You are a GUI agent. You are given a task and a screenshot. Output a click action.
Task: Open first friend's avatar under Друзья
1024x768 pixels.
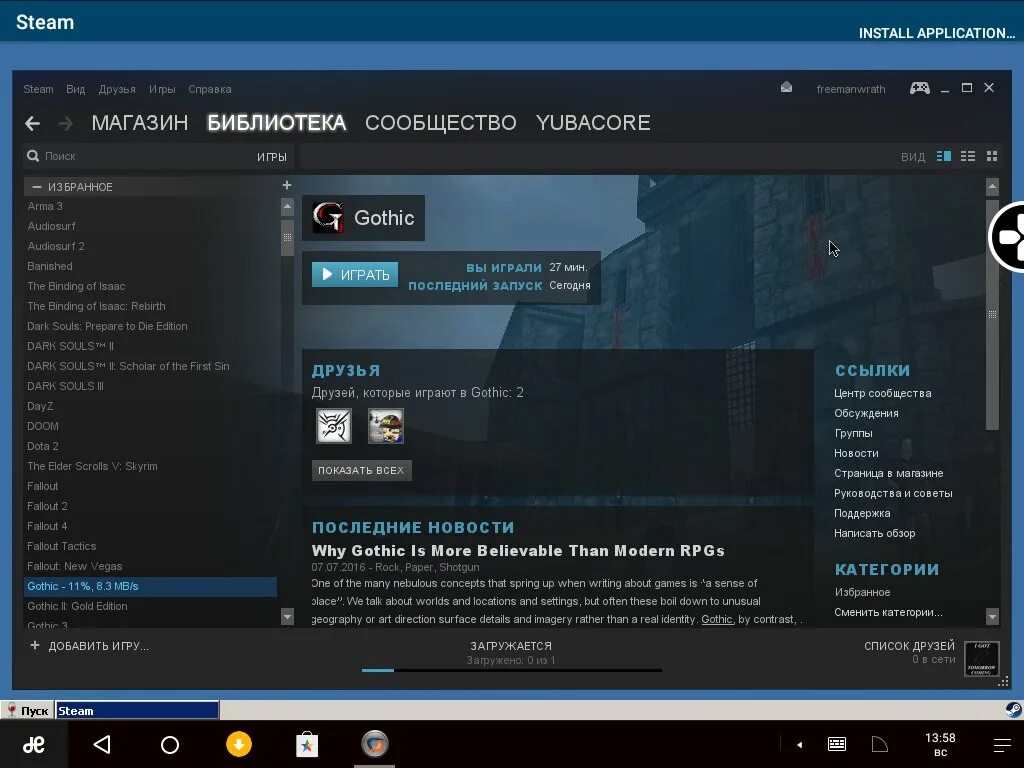[334, 426]
